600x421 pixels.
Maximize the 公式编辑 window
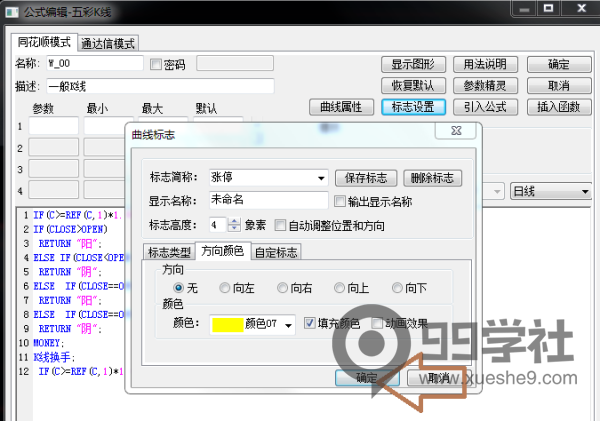(548, 8)
